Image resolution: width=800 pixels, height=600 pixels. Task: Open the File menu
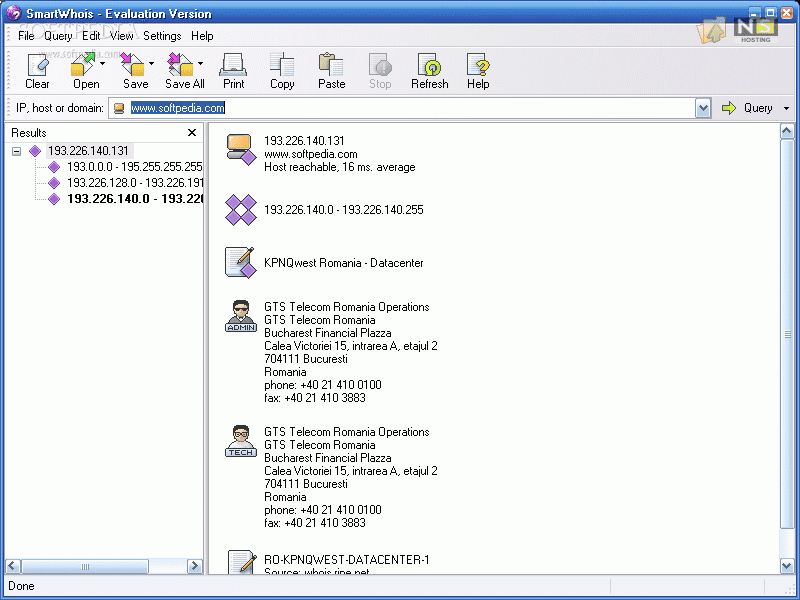[26, 36]
